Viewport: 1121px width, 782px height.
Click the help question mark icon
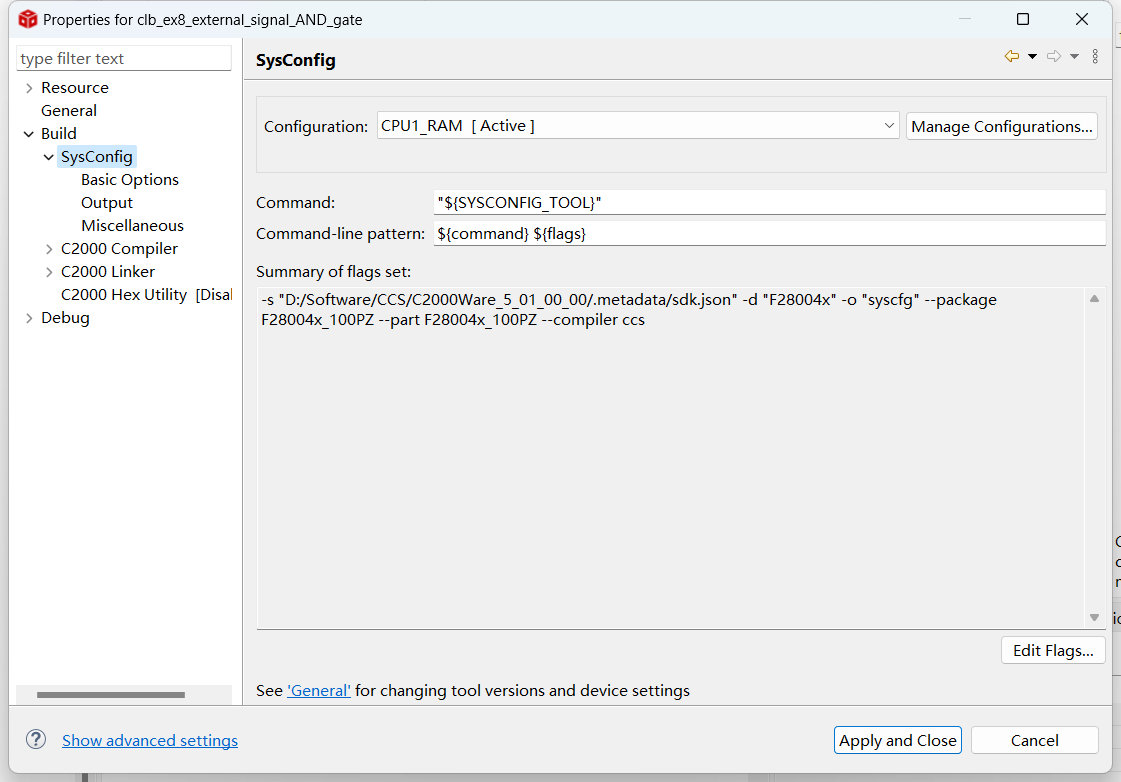tap(36, 740)
